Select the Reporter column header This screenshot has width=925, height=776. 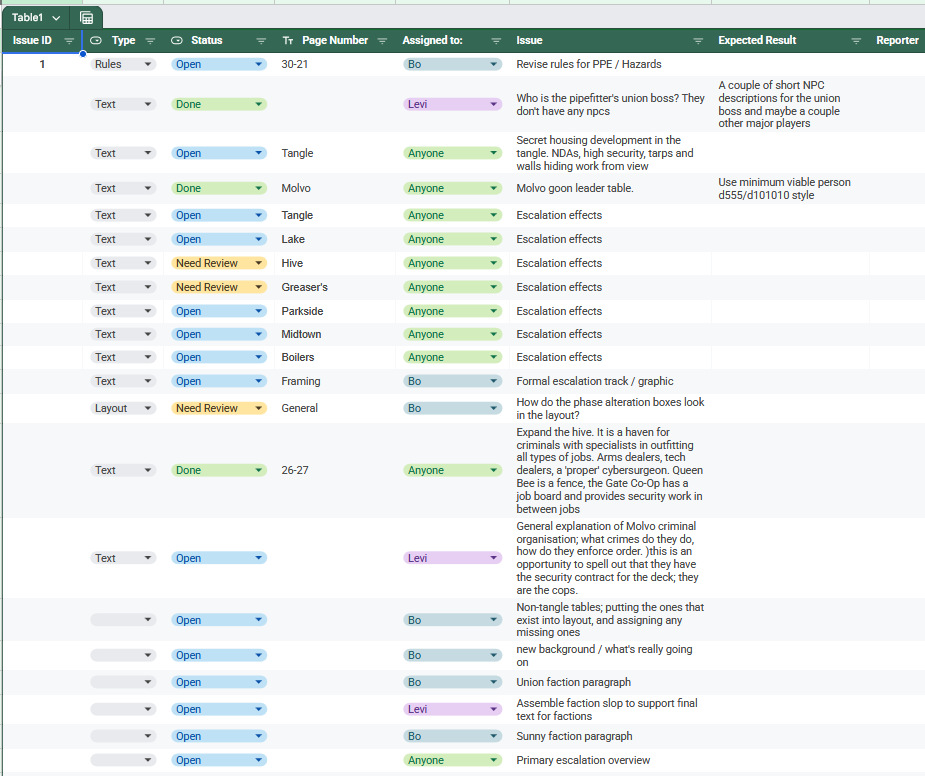click(x=896, y=41)
